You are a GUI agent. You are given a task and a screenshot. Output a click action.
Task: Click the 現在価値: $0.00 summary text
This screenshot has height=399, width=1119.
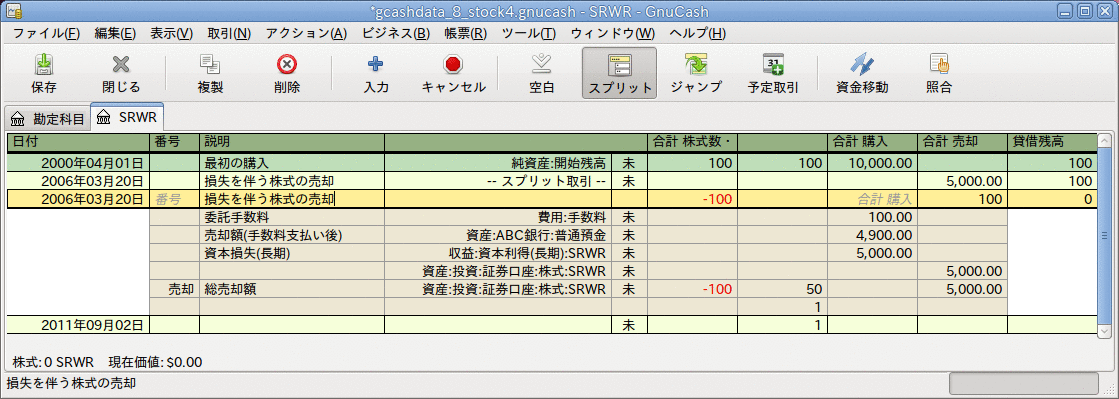[155, 362]
